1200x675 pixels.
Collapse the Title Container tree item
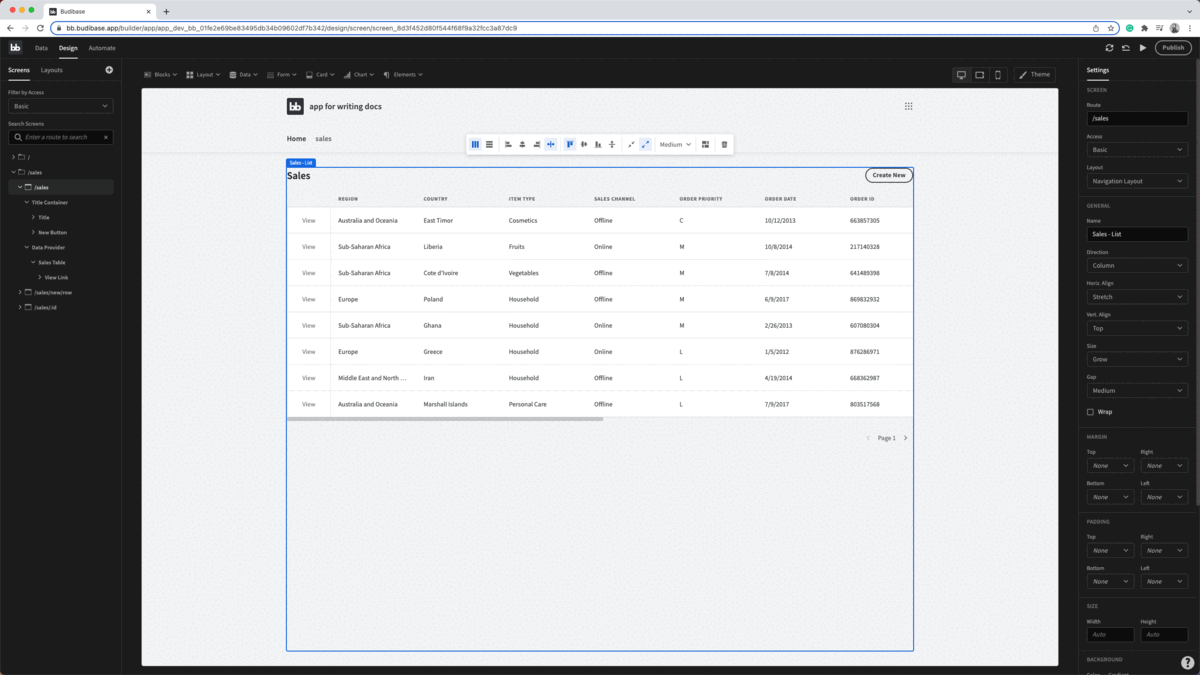[27, 202]
